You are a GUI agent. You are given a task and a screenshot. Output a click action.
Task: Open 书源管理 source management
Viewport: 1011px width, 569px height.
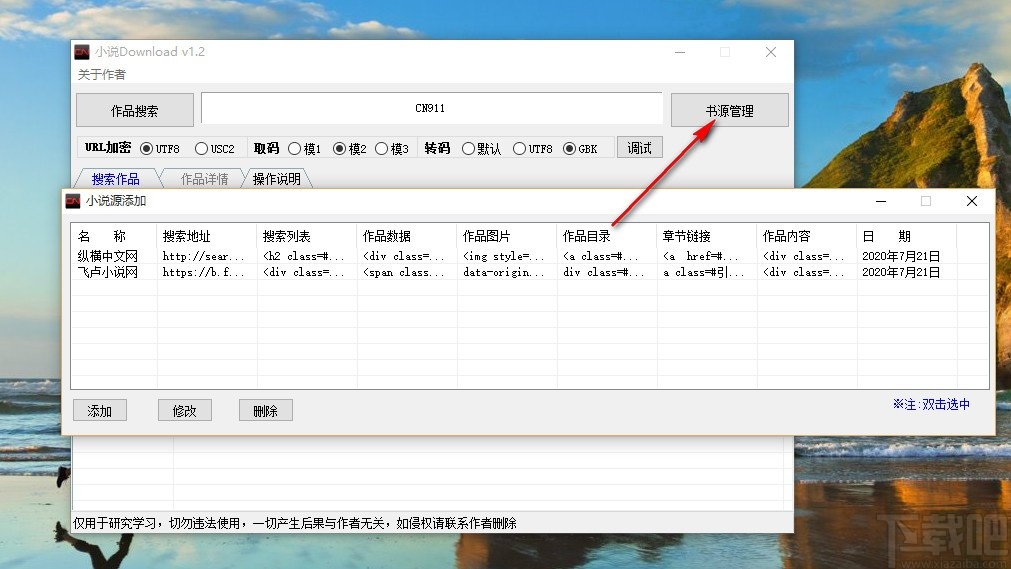click(x=729, y=110)
